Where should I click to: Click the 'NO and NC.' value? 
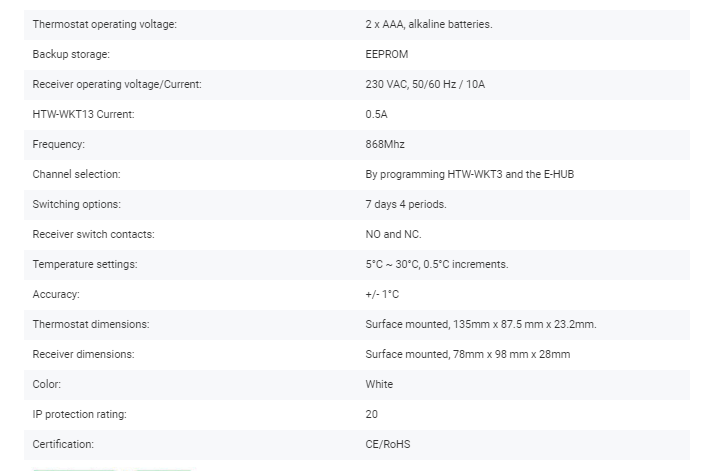[393, 234]
